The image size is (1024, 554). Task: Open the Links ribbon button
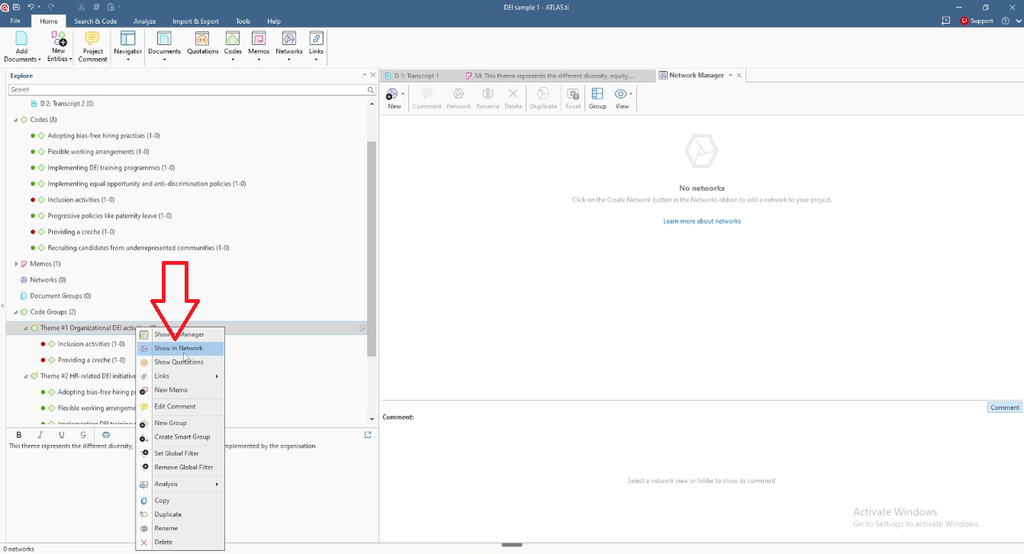click(316, 46)
